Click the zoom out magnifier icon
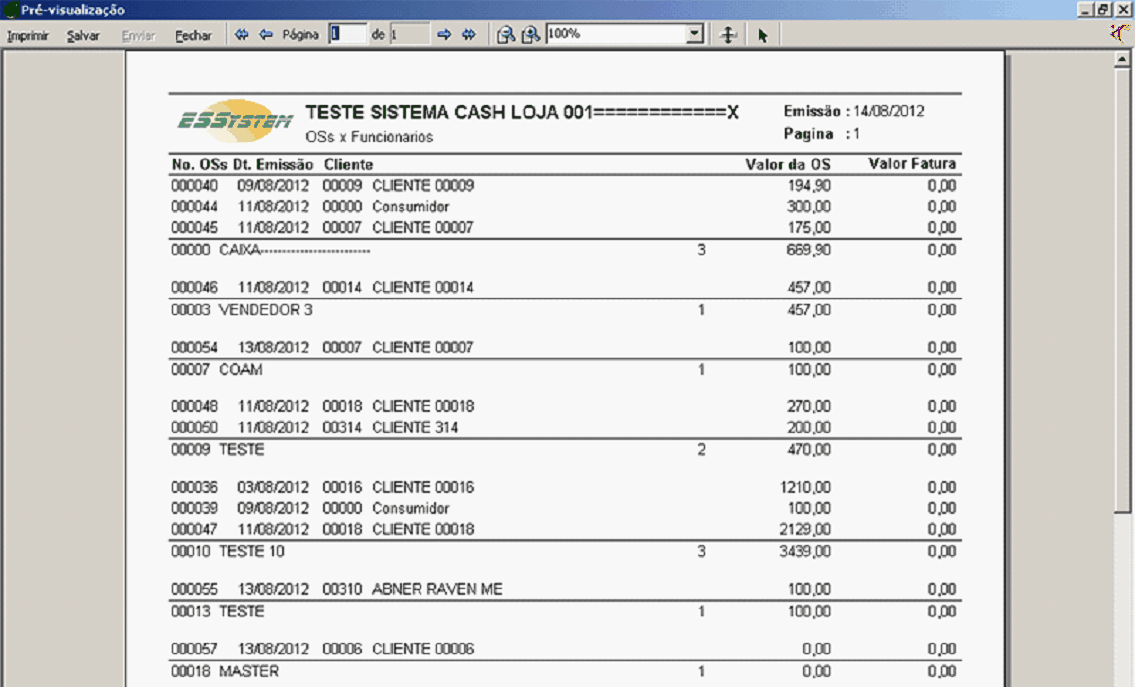 point(506,35)
